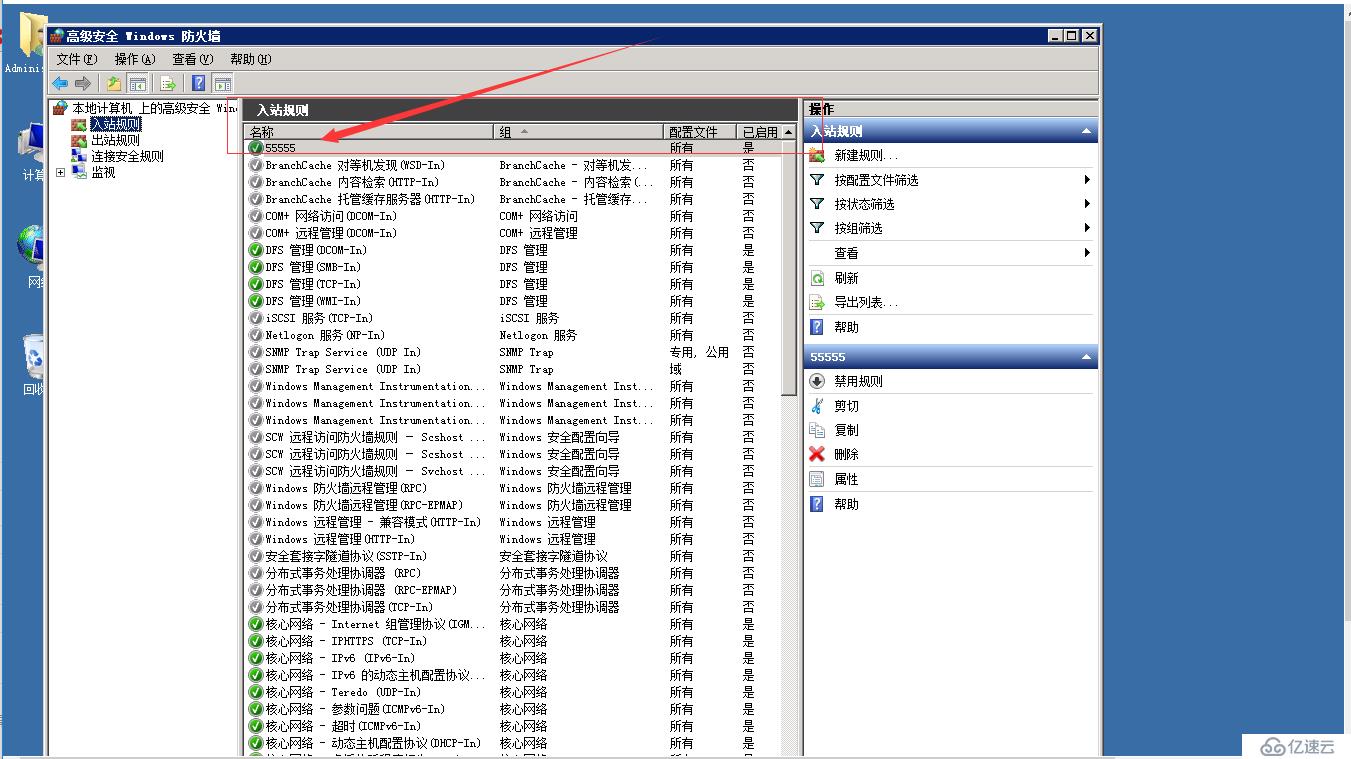
Task: Open the 查看(V) menu in the menu bar
Action: pos(192,59)
